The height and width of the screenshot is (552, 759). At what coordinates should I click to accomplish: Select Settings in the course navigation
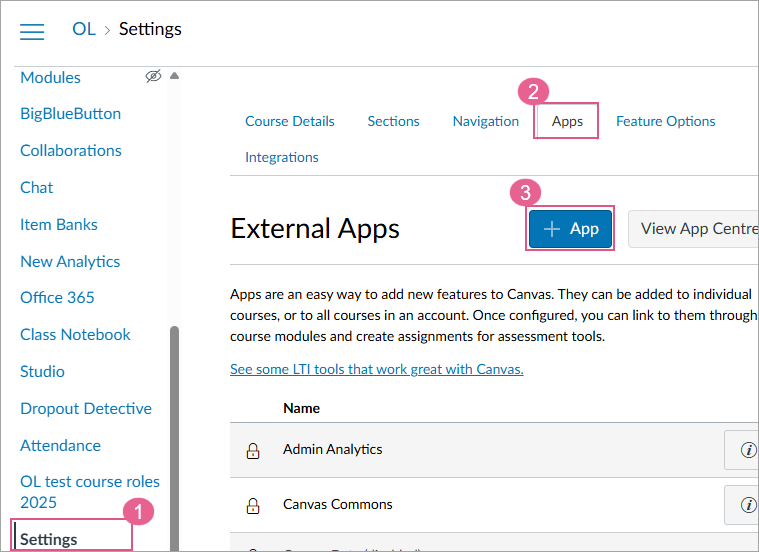coord(48,539)
